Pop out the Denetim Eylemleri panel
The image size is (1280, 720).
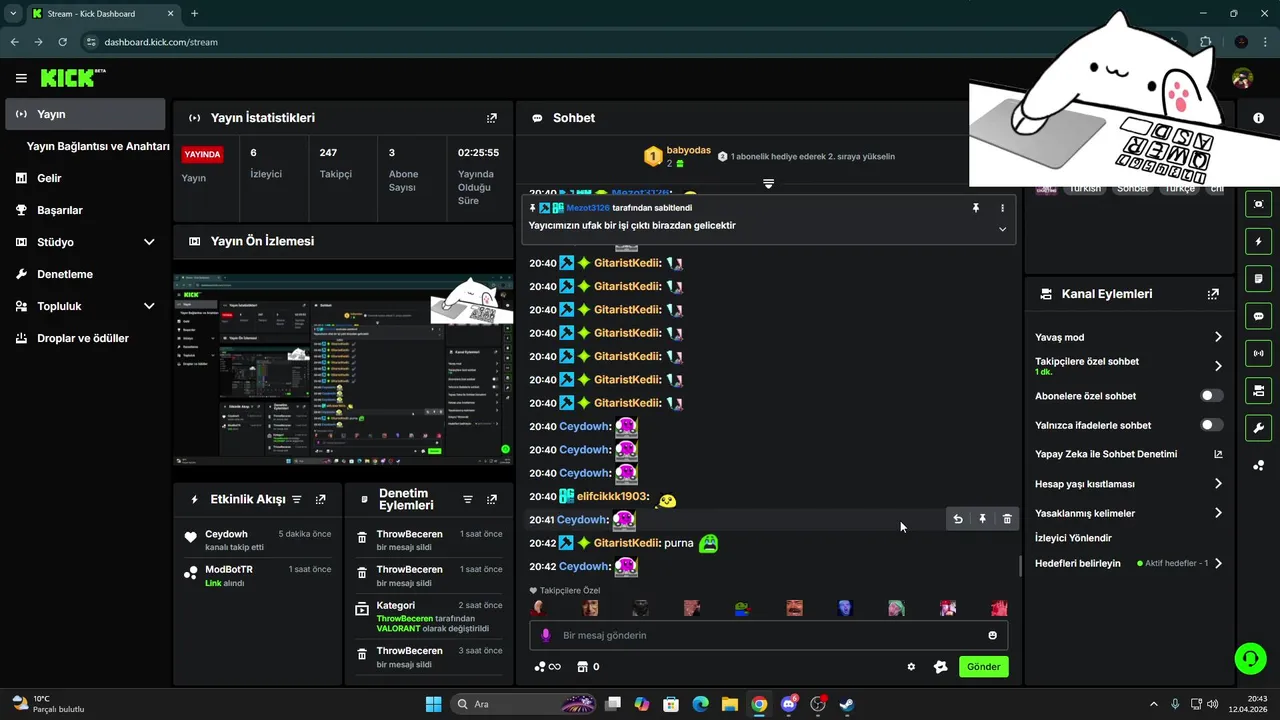point(491,499)
